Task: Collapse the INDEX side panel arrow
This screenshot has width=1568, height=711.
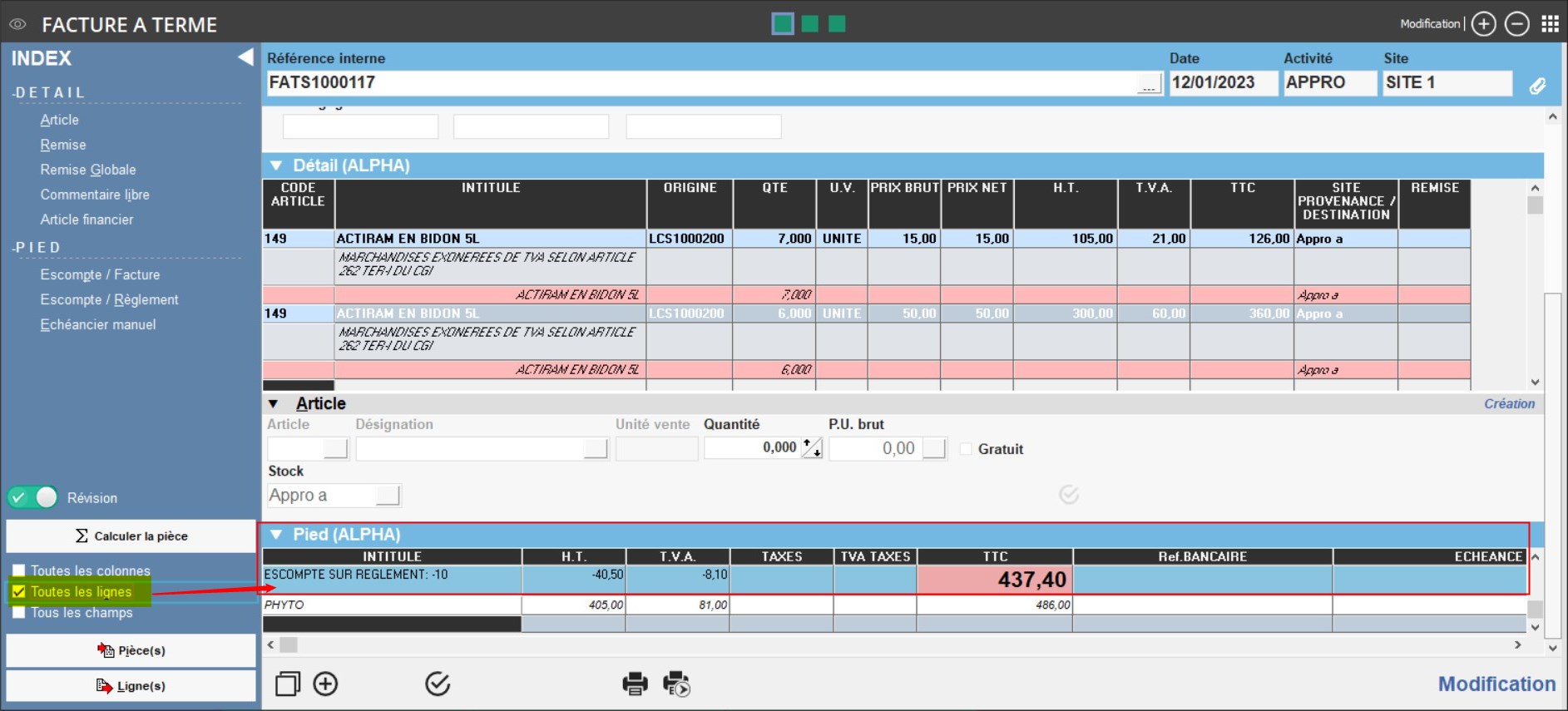Action: tap(245, 57)
